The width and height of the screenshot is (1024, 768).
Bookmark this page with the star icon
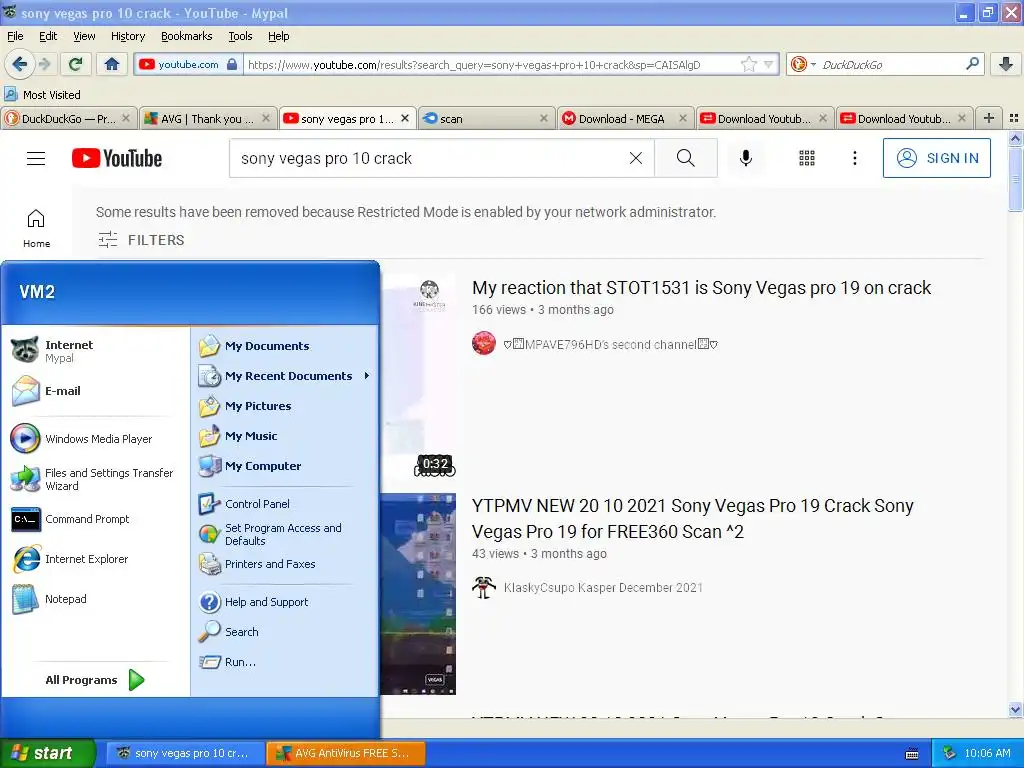(x=748, y=64)
